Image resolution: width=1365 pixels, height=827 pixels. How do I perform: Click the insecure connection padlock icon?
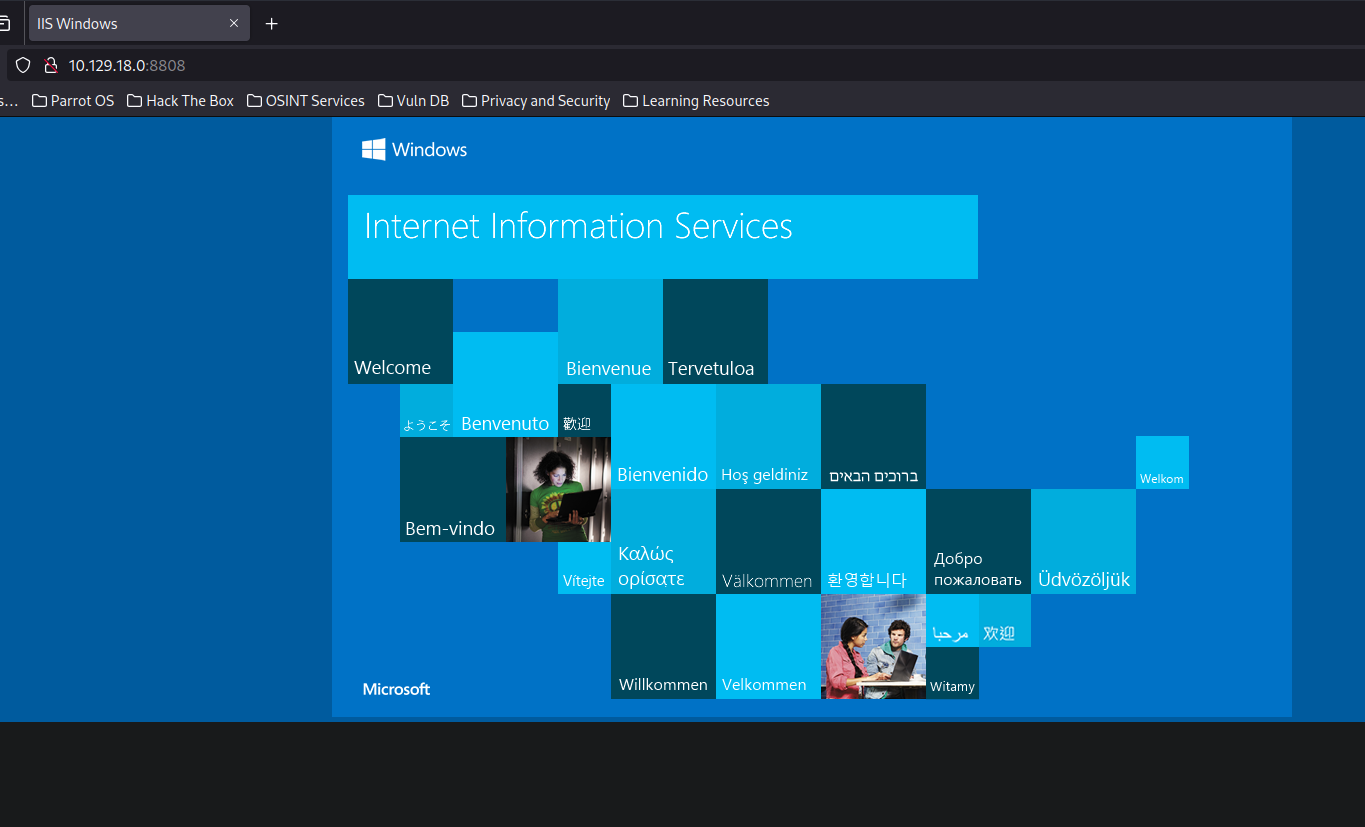coord(50,66)
